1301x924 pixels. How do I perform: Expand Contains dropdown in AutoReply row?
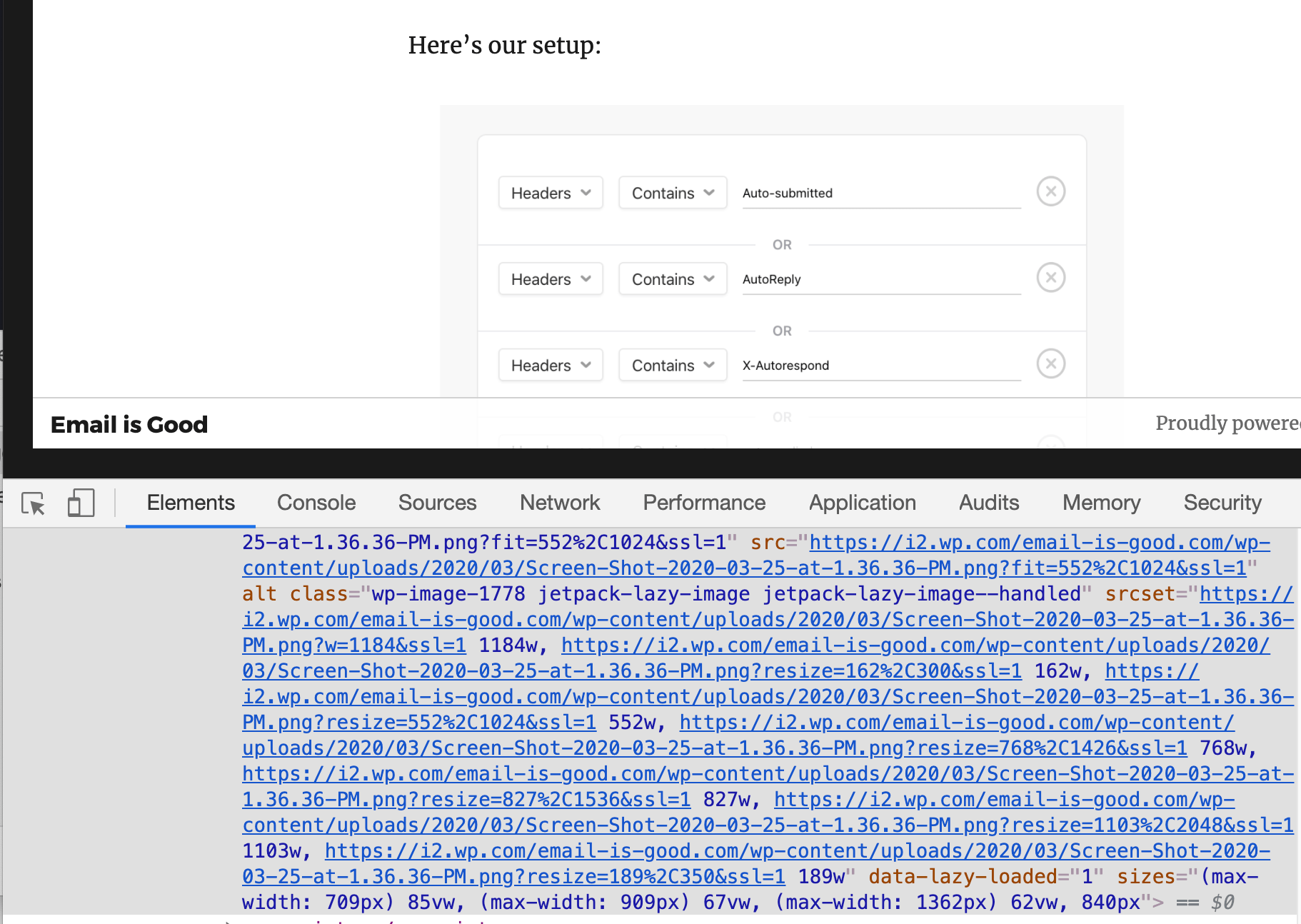click(673, 279)
